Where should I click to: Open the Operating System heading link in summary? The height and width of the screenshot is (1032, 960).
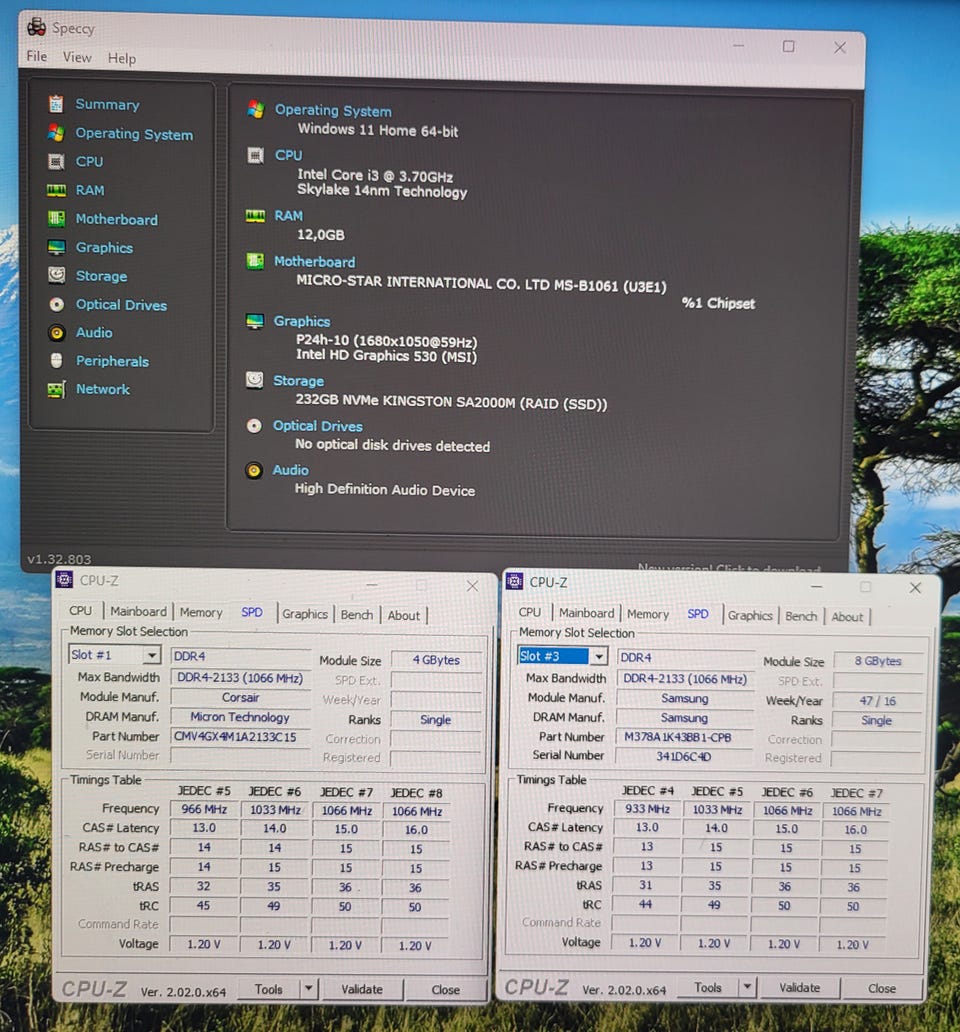point(333,111)
